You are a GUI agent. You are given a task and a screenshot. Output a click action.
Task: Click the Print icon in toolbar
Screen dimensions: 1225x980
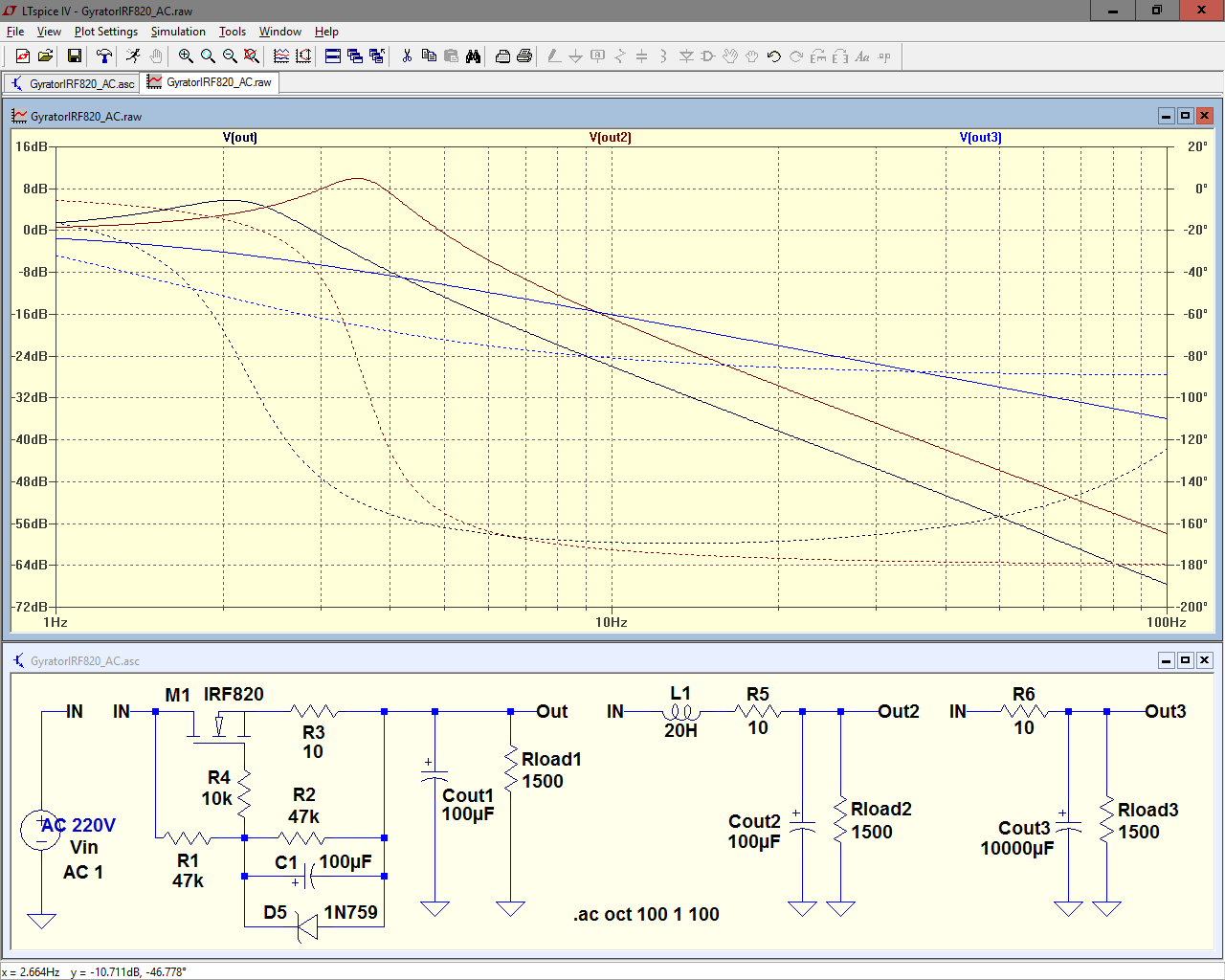tap(524, 56)
